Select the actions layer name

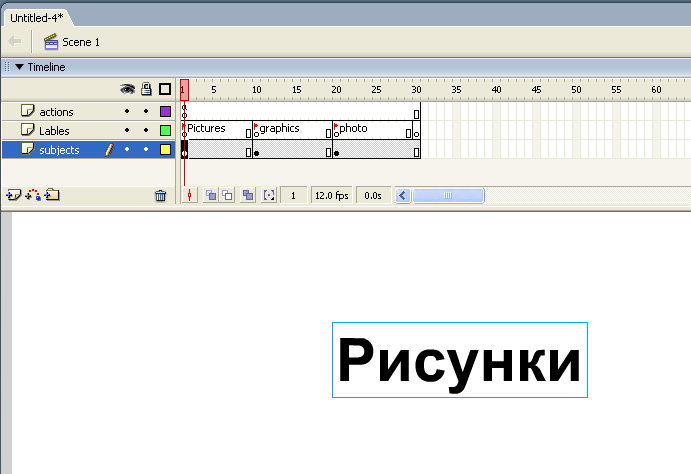(x=56, y=112)
